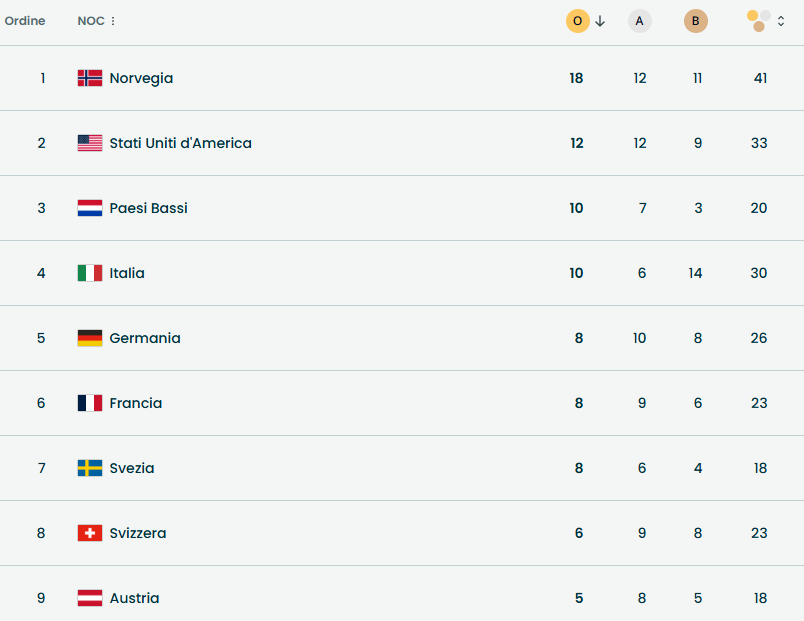This screenshot has height=621, width=804.
Task: Click the Svezia country name
Action: (132, 468)
